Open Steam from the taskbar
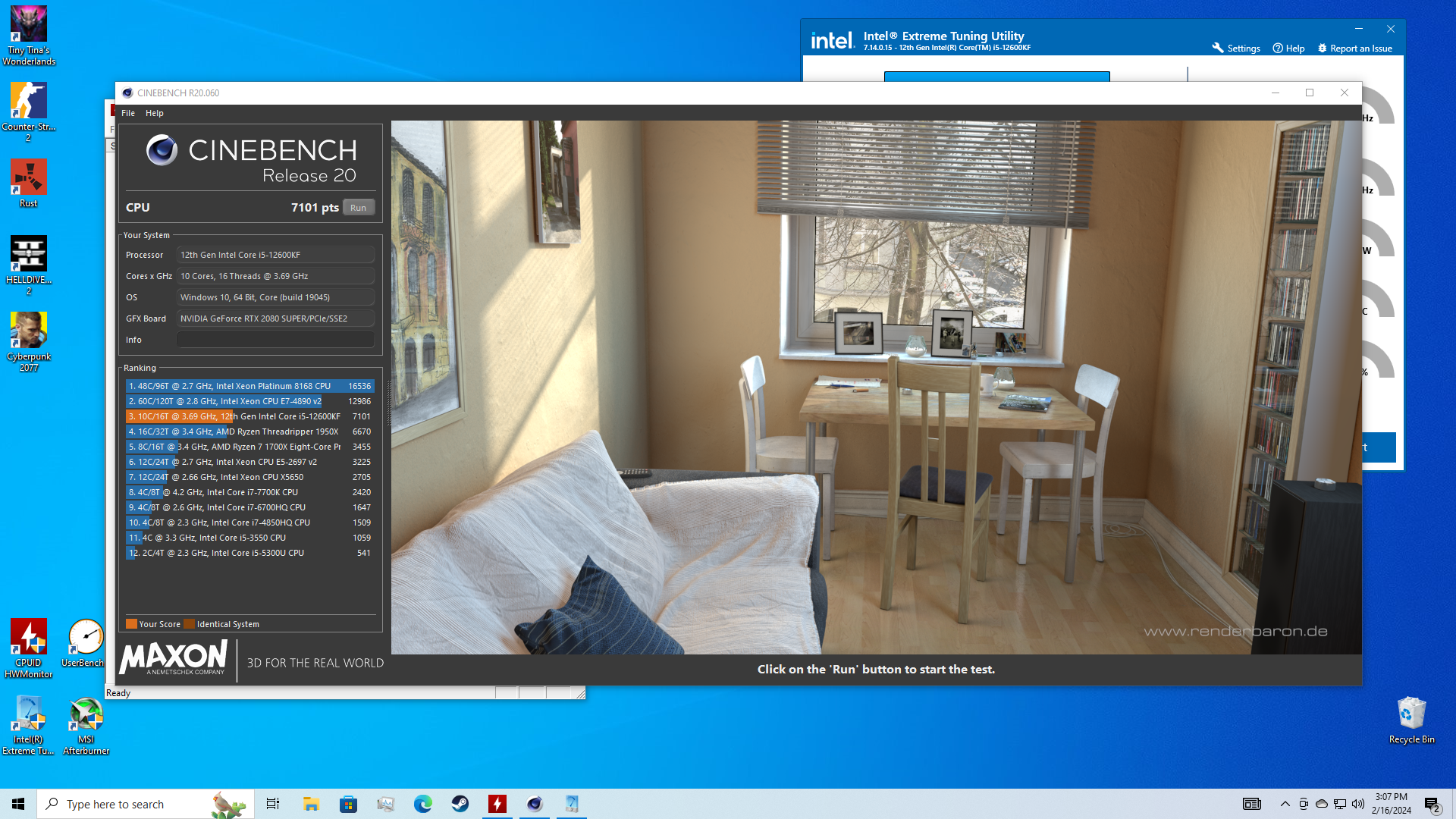 click(460, 804)
